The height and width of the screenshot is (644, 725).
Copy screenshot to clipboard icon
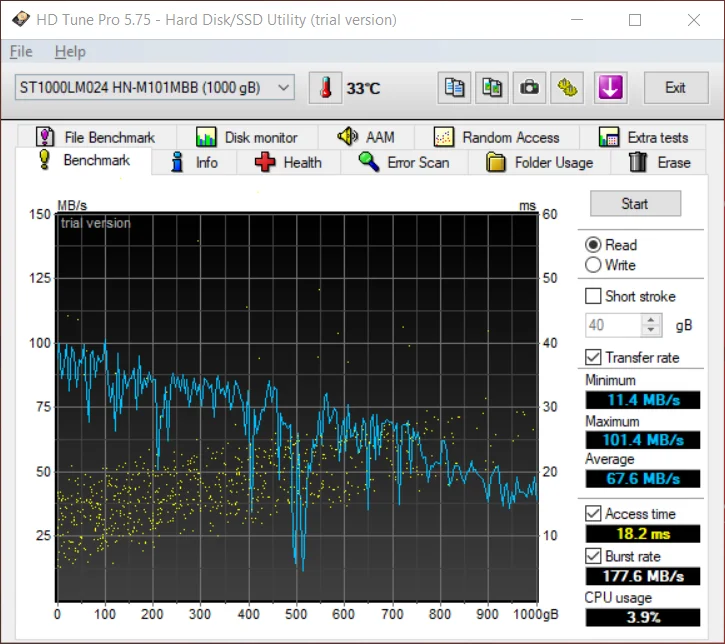pos(491,88)
